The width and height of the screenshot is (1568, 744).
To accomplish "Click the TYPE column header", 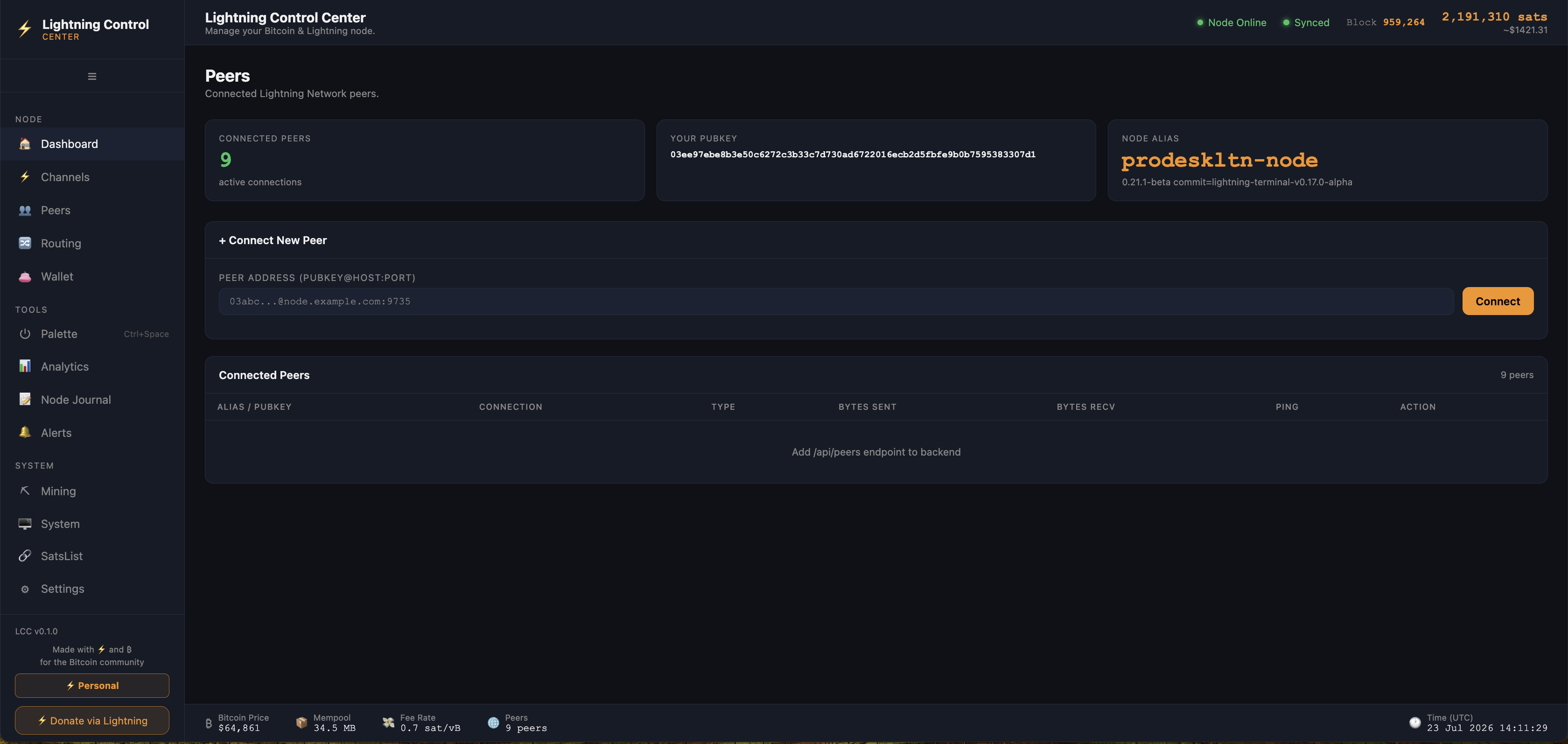I will tap(723, 407).
